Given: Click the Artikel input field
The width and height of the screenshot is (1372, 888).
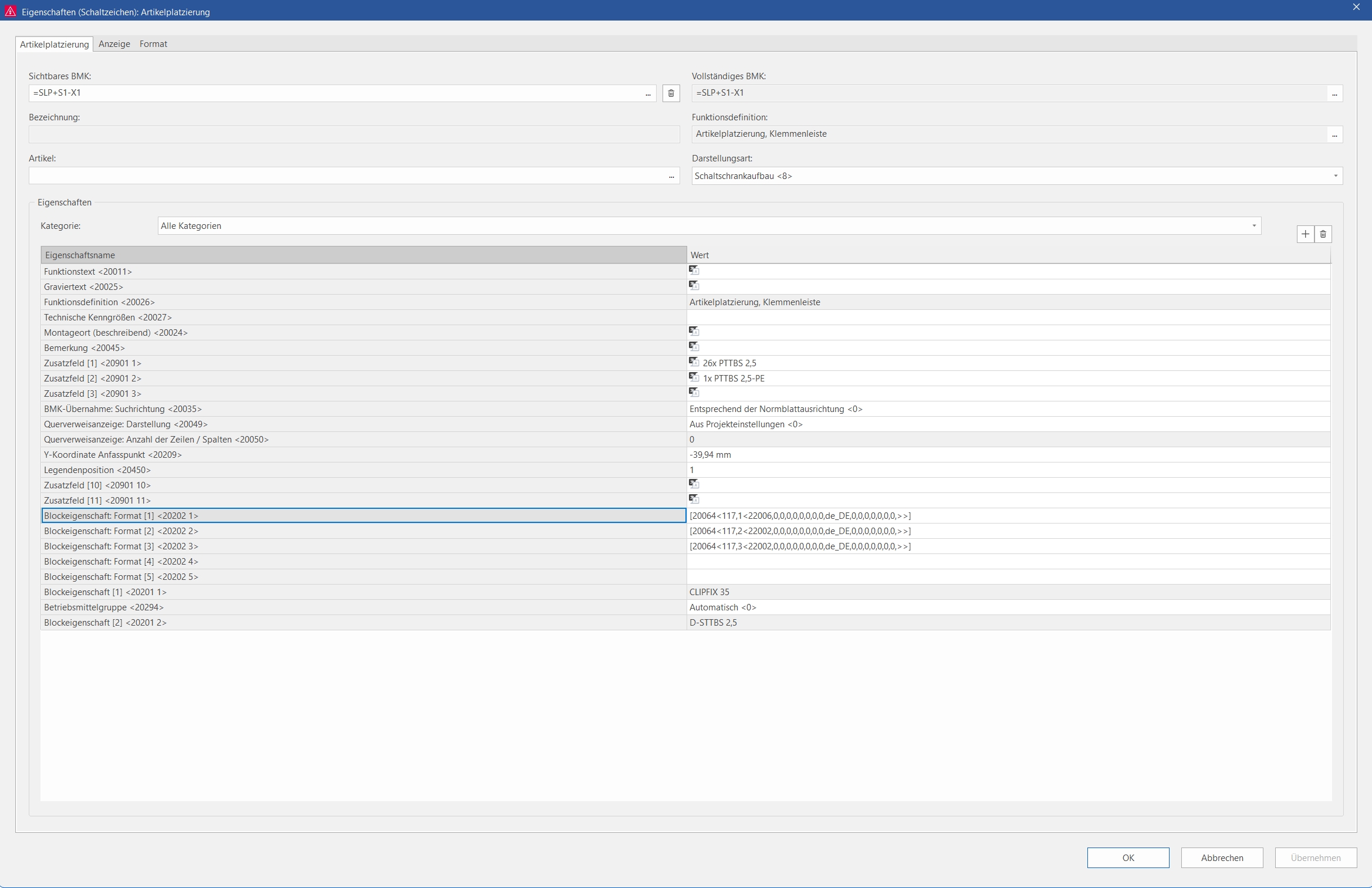Looking at the screenshot, I should [346, 175].
